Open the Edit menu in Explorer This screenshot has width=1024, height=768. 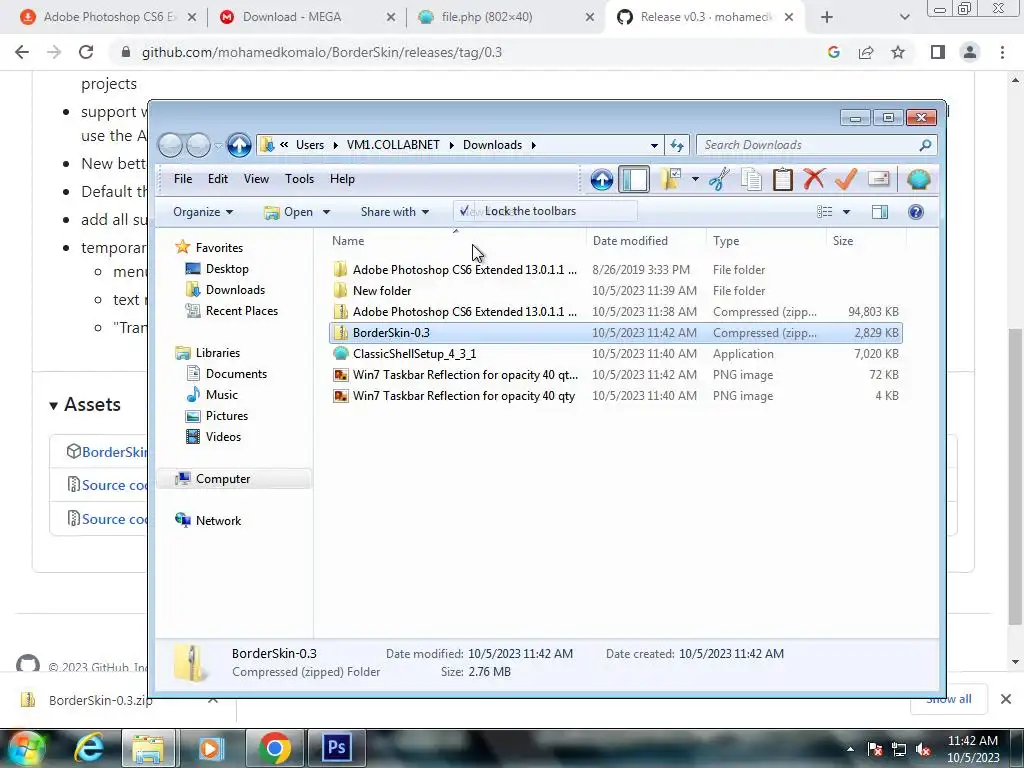click(217, 179)
